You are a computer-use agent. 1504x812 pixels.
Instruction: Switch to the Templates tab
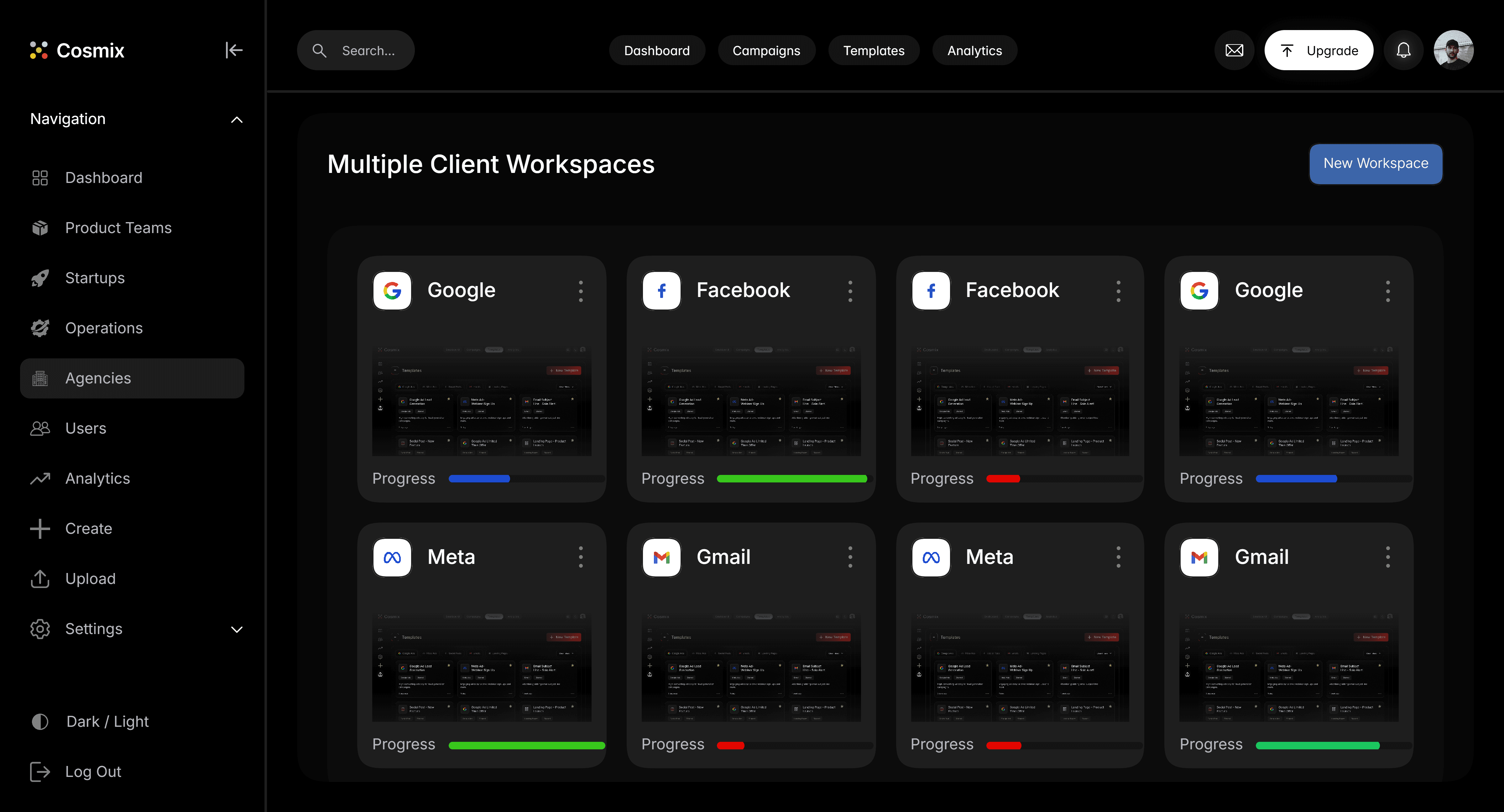(x=874, y=51)
